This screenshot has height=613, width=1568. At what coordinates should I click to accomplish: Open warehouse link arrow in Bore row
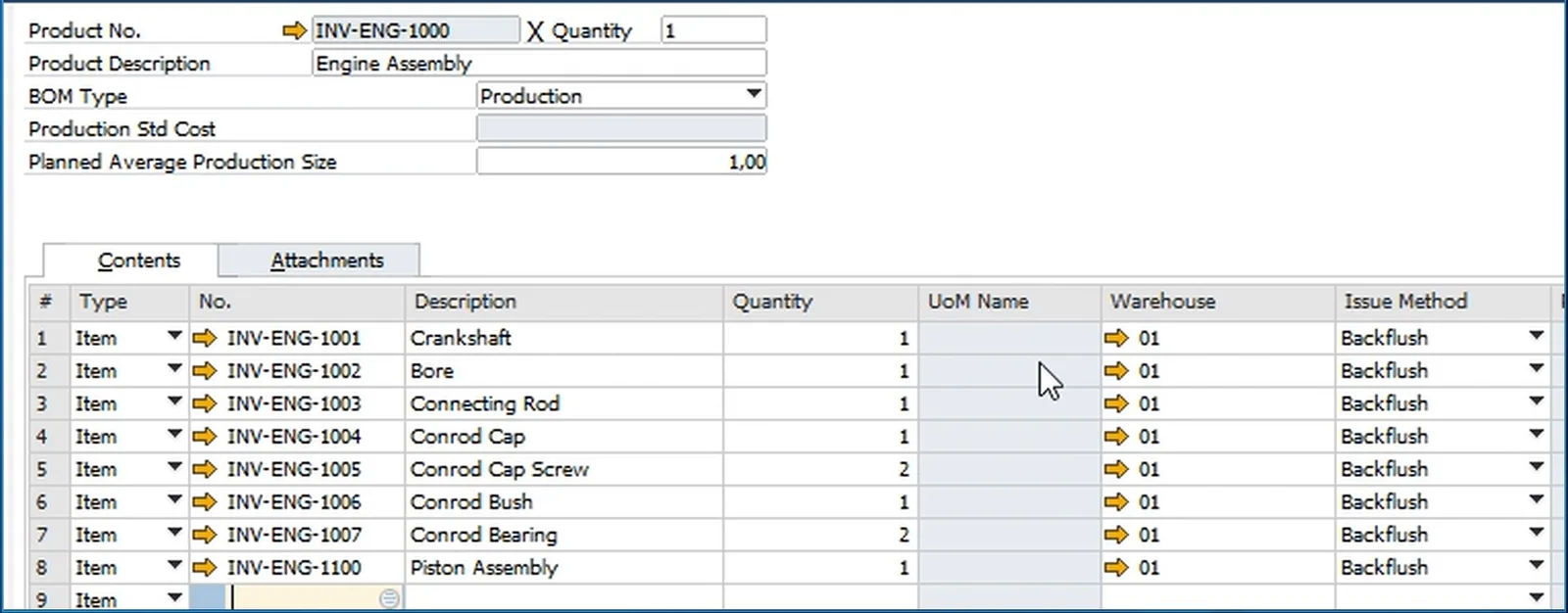point(1116,371)
